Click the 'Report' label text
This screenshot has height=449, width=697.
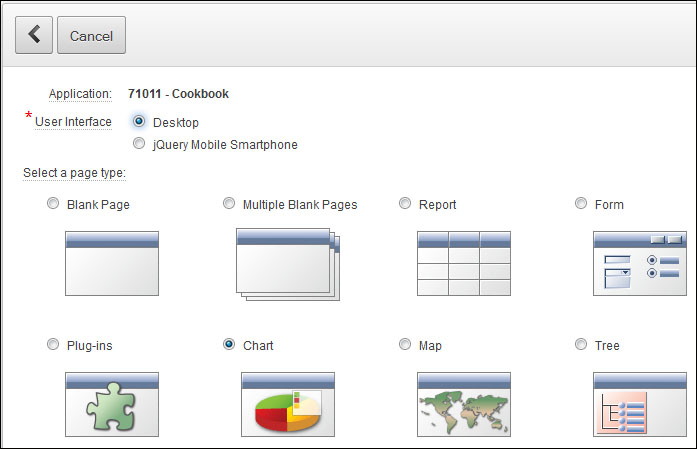(437, 204)
